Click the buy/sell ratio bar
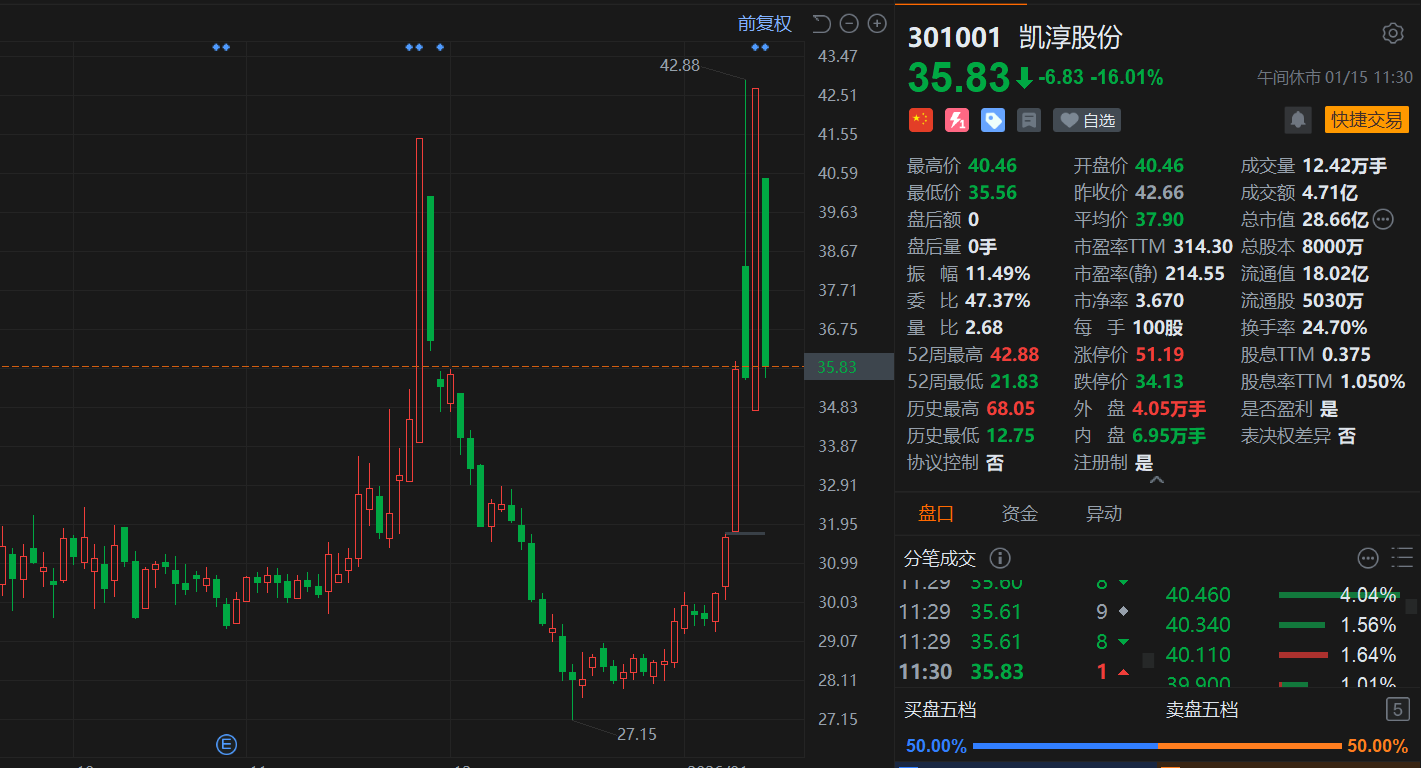Viewport: 1421px width, 768px height. coord(1157,746)
